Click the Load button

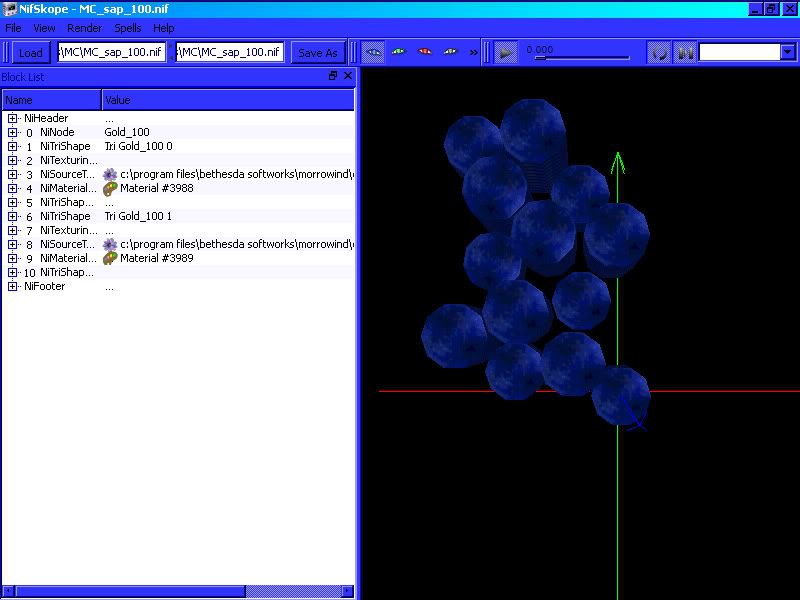click(31, 53)
